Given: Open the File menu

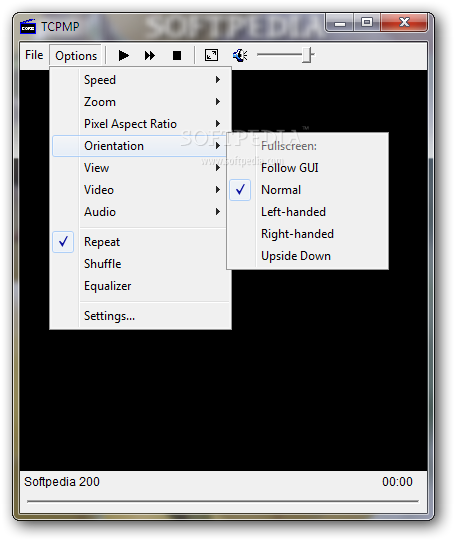Looking at the screenshot, I should 34,55.
